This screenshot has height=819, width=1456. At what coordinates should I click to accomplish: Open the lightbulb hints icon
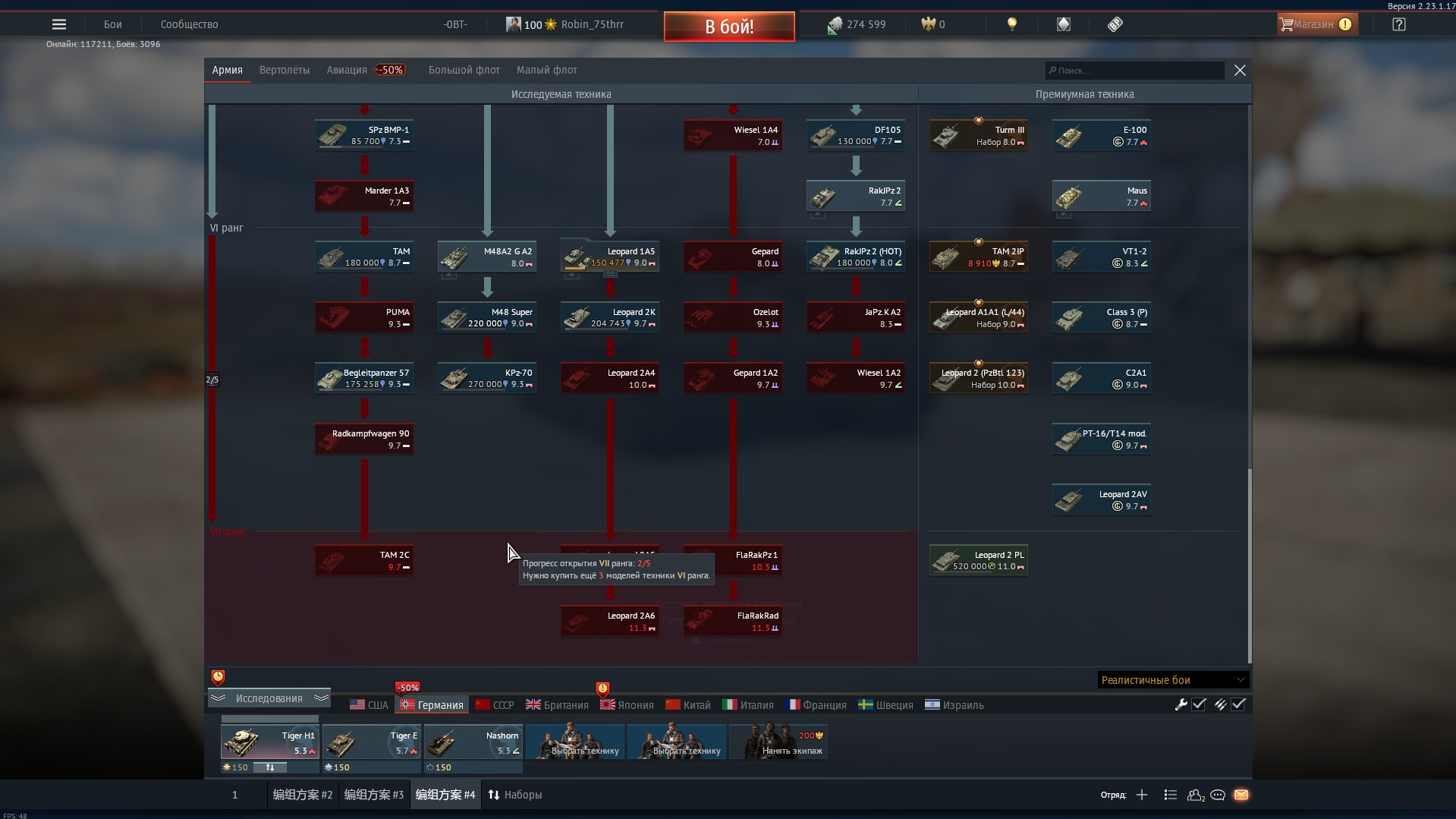pyautogui.click(x=1011, y=24)
